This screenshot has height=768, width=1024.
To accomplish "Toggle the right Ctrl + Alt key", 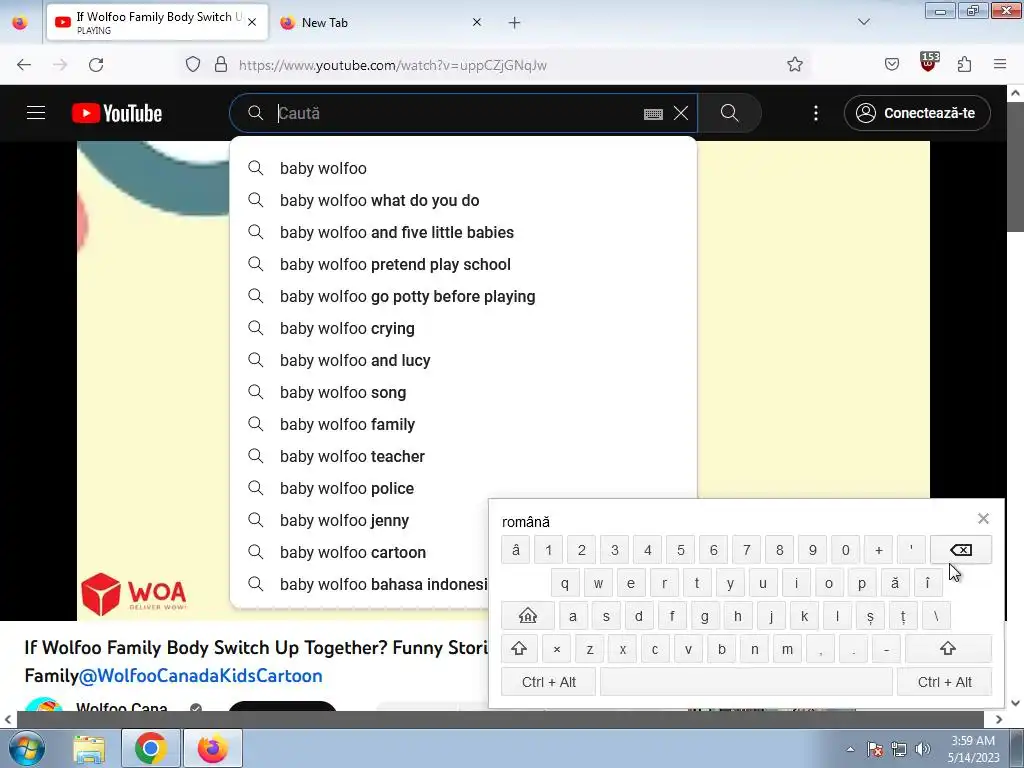I will click(x=944, y=682).
